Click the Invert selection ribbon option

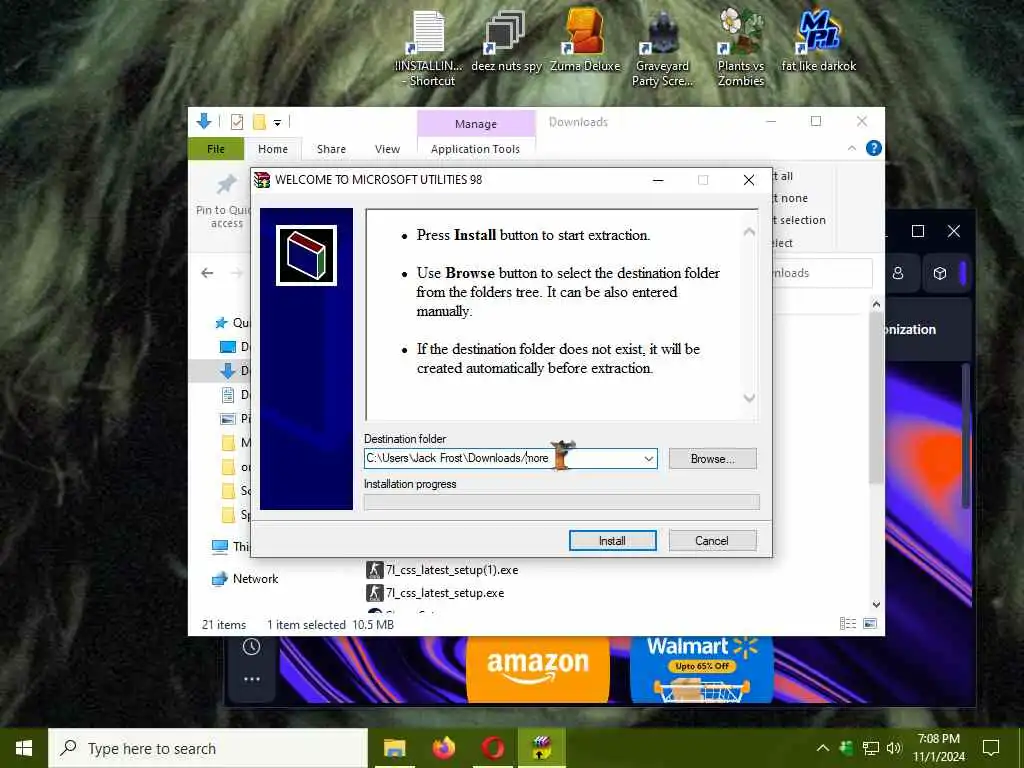pos(799,220)
